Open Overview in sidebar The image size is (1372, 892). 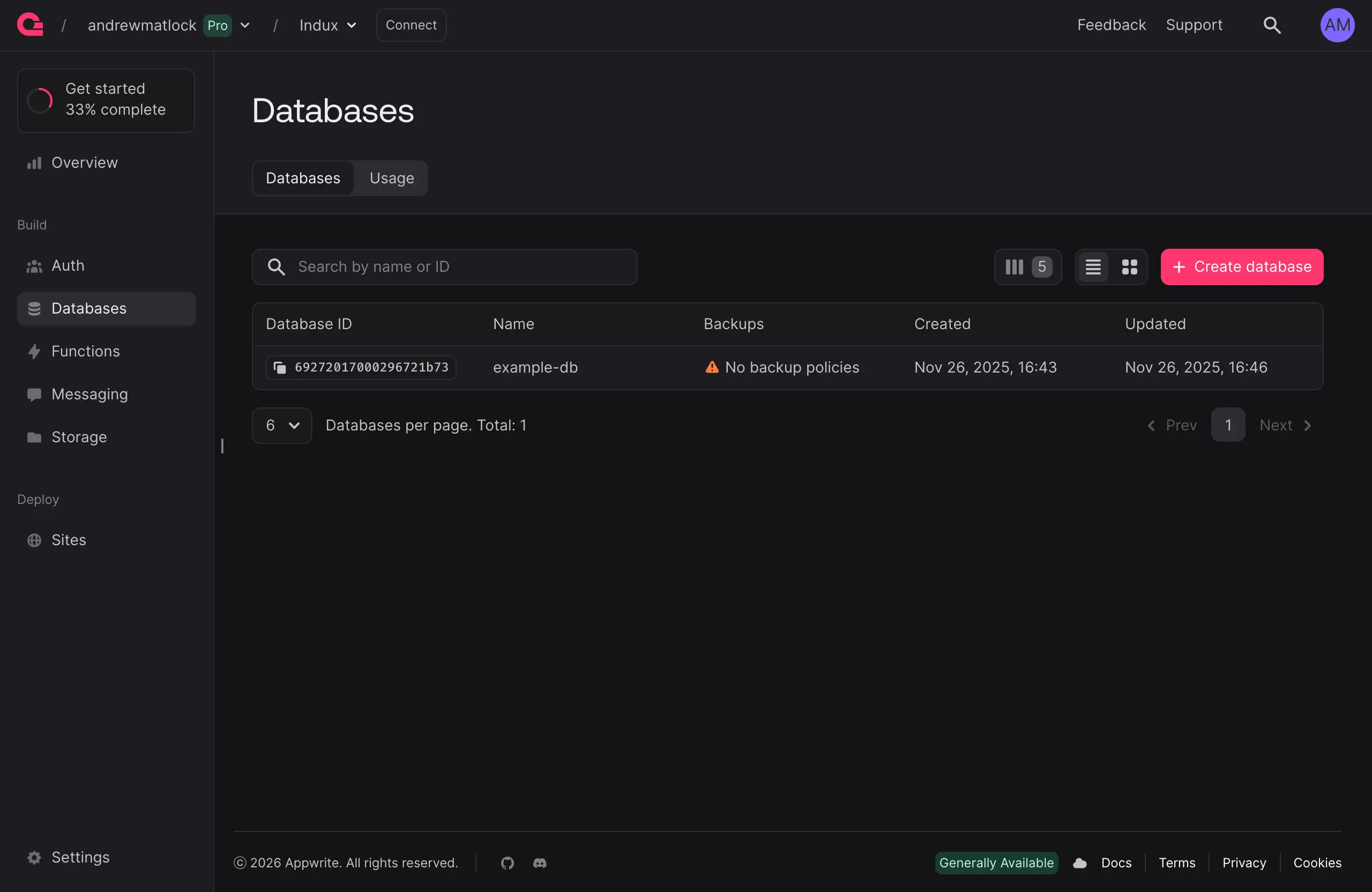click(107, 162)
